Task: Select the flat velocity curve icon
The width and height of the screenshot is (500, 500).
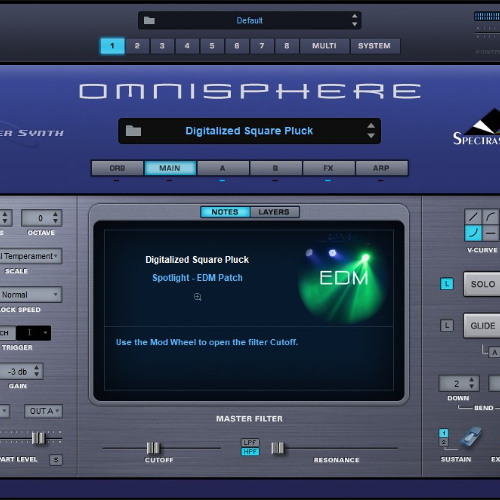Action: coord(490,233)
